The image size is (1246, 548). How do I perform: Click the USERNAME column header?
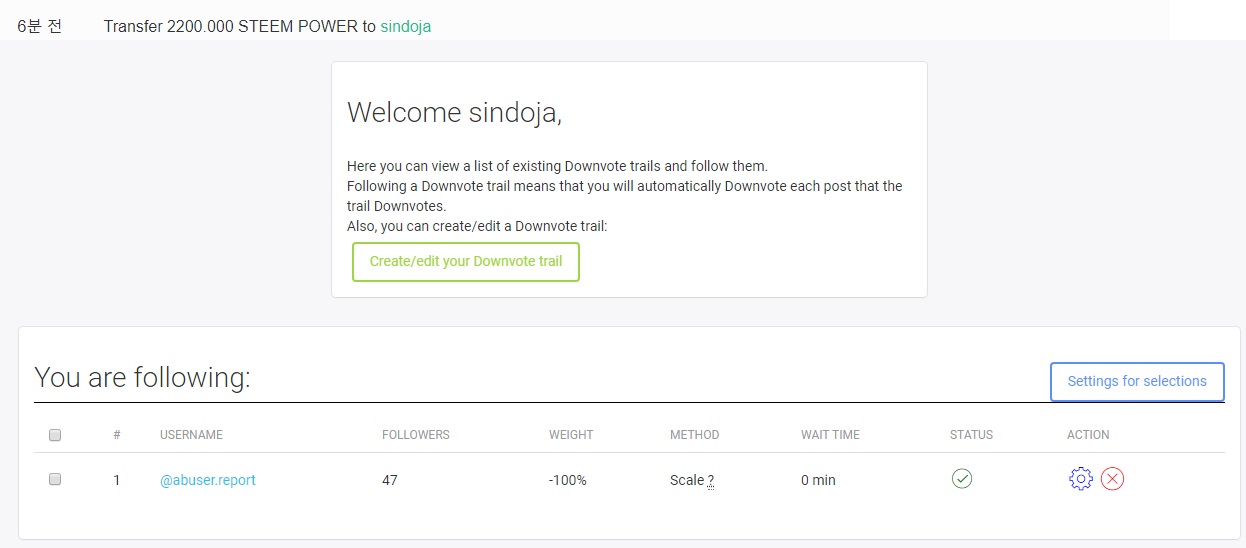coord(191,435)
